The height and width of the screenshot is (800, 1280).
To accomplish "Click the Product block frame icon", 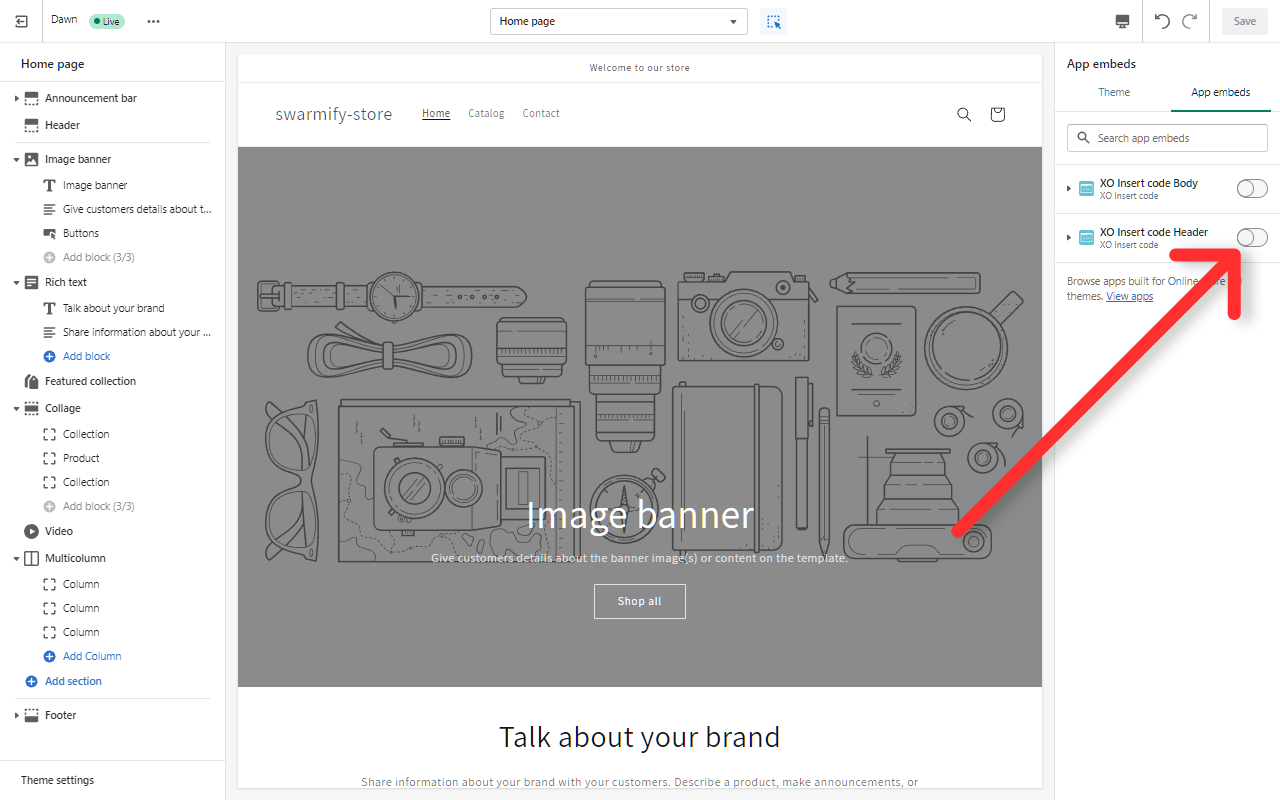I will 50,458.
